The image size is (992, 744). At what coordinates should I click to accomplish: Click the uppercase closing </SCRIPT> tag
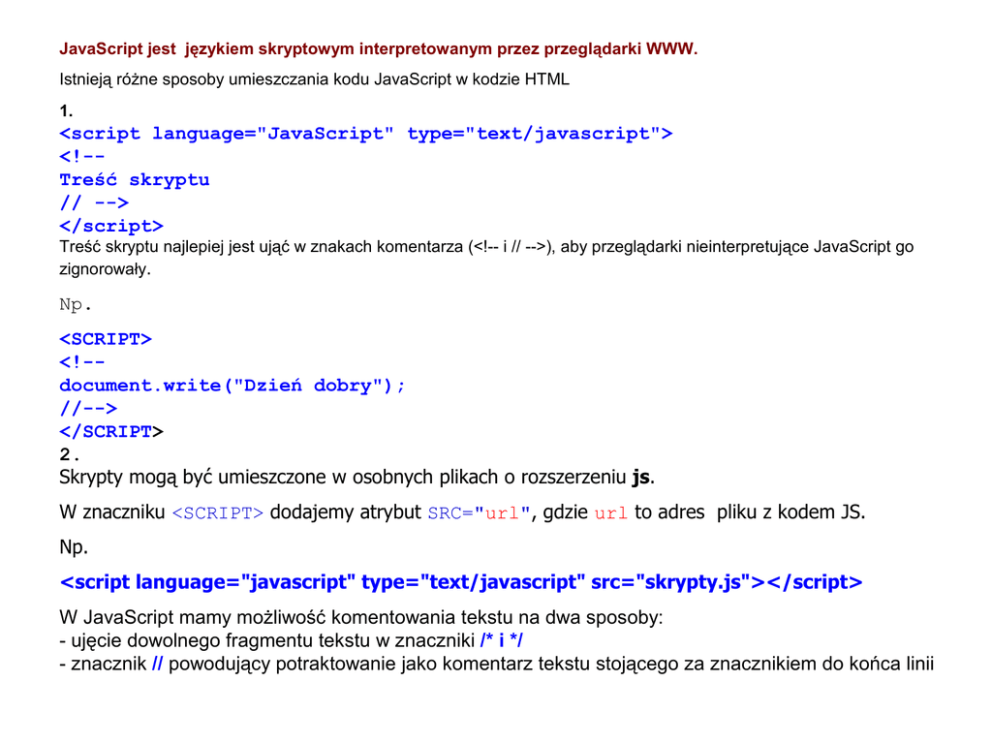click(x=111, y=432)
